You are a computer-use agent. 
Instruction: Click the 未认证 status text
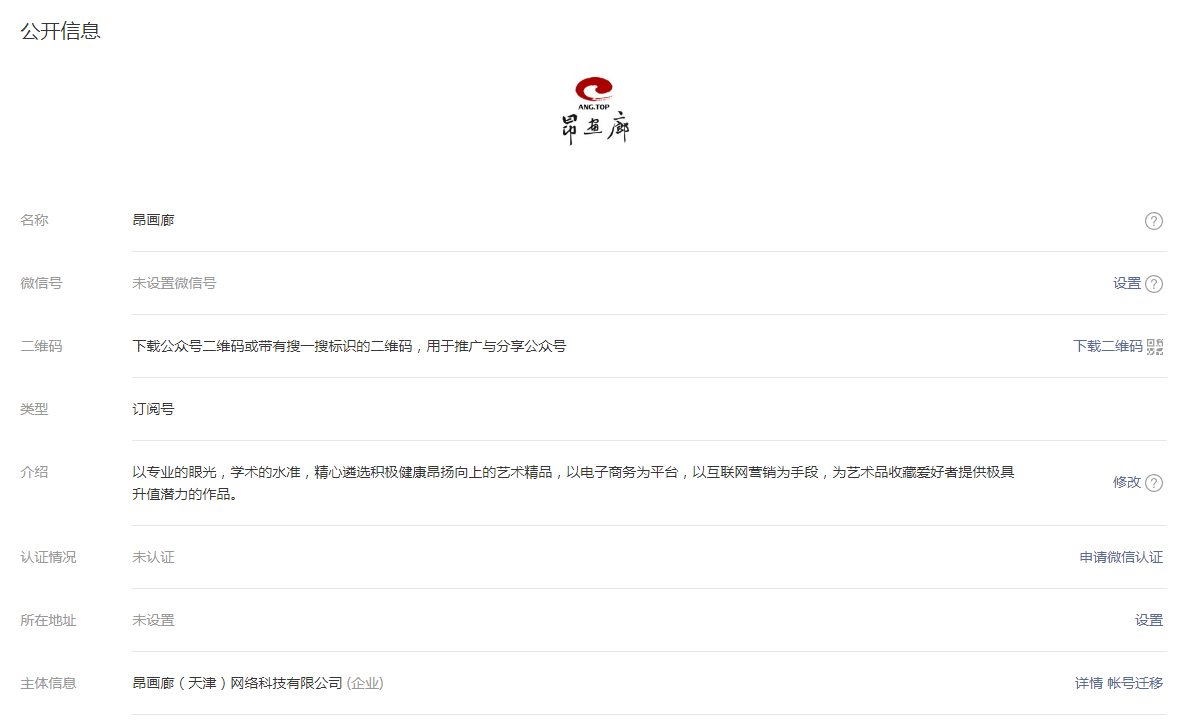coord(153,557)
